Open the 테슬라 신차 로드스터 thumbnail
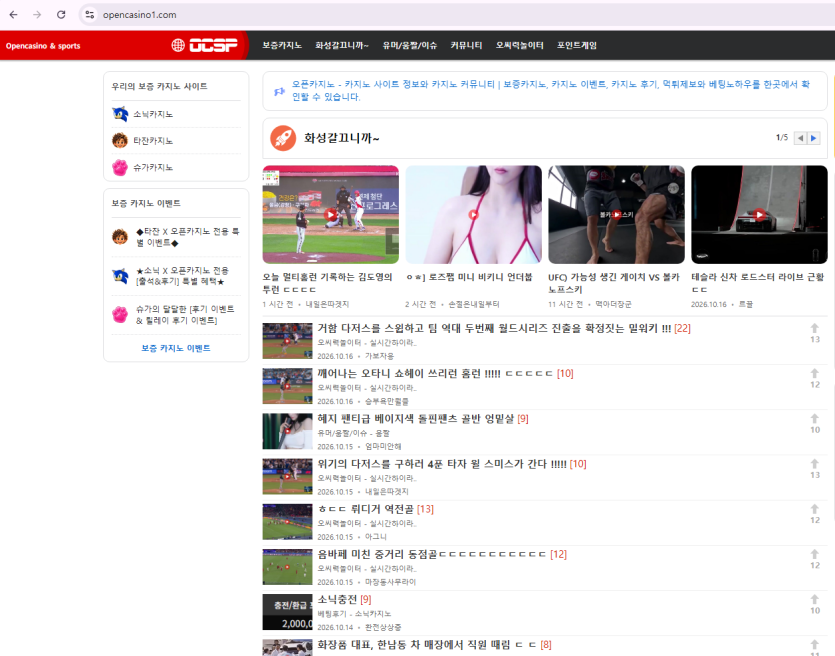Screen dimensions: 835x656 [x=759, y=215]
